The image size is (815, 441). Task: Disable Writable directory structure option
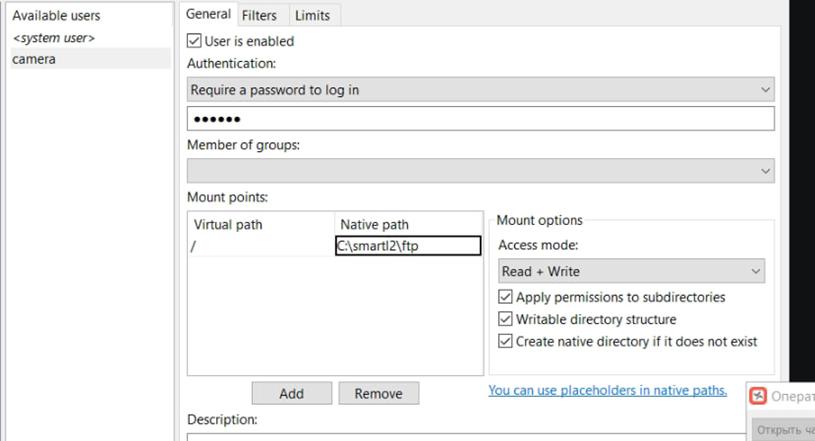pos(505,319)
